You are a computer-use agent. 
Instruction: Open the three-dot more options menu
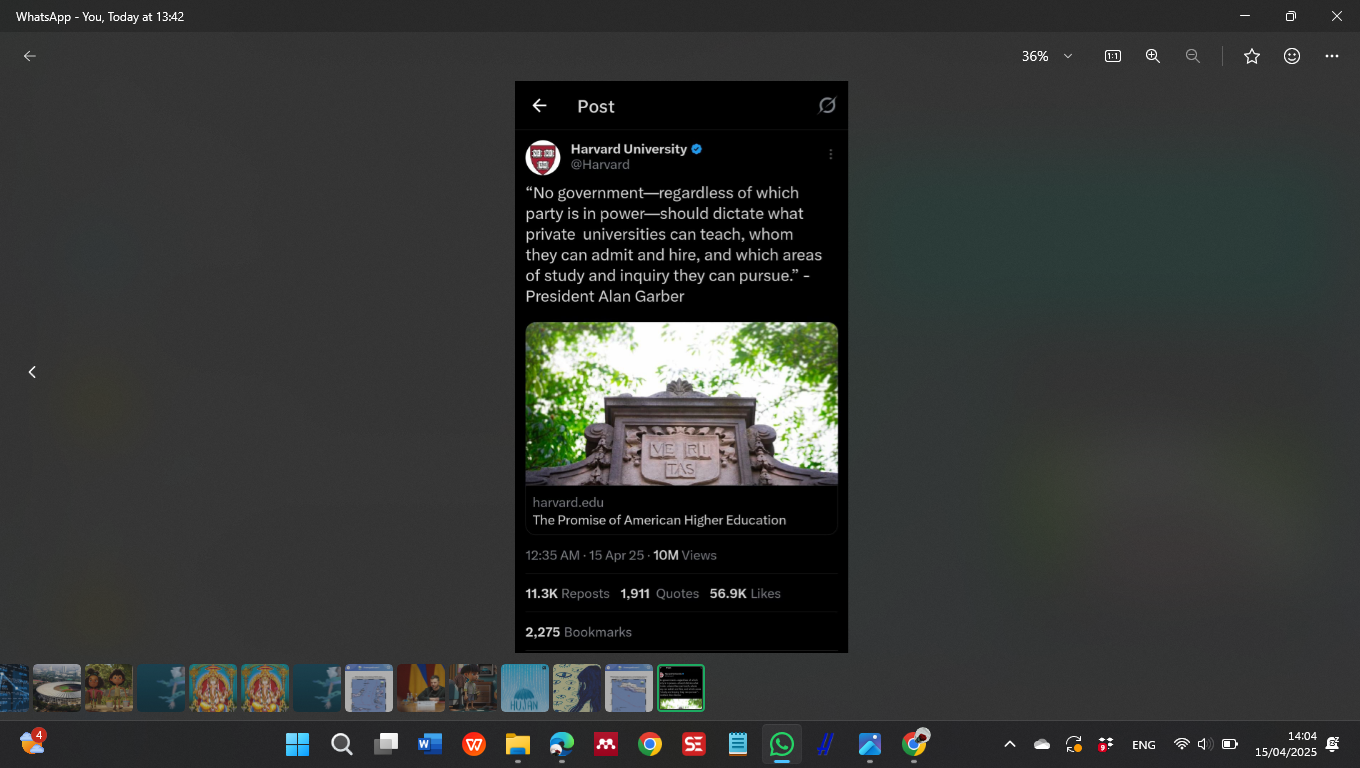click(1332, 56)
